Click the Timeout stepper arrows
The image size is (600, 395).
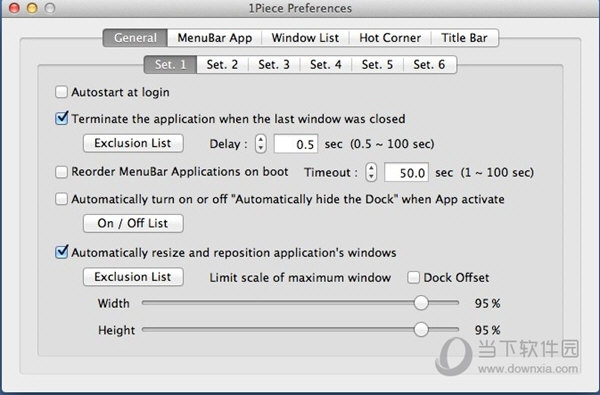pyautogui.click(x=371, y=172)
